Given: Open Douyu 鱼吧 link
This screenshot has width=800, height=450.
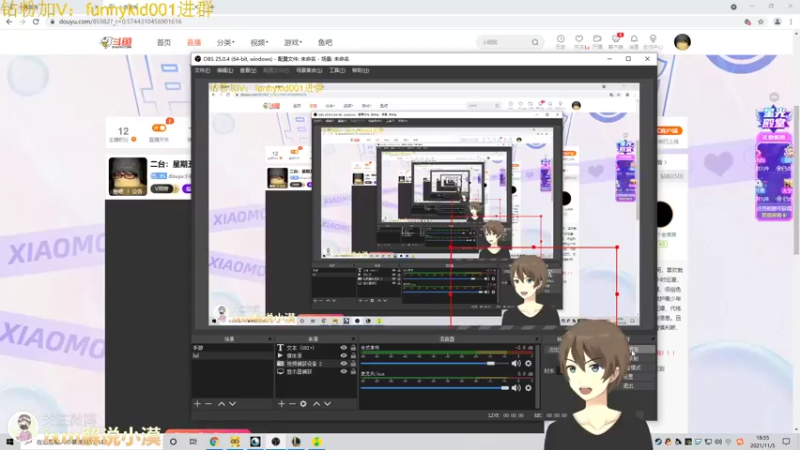Looking at the screenshot, I should (325, 42).
